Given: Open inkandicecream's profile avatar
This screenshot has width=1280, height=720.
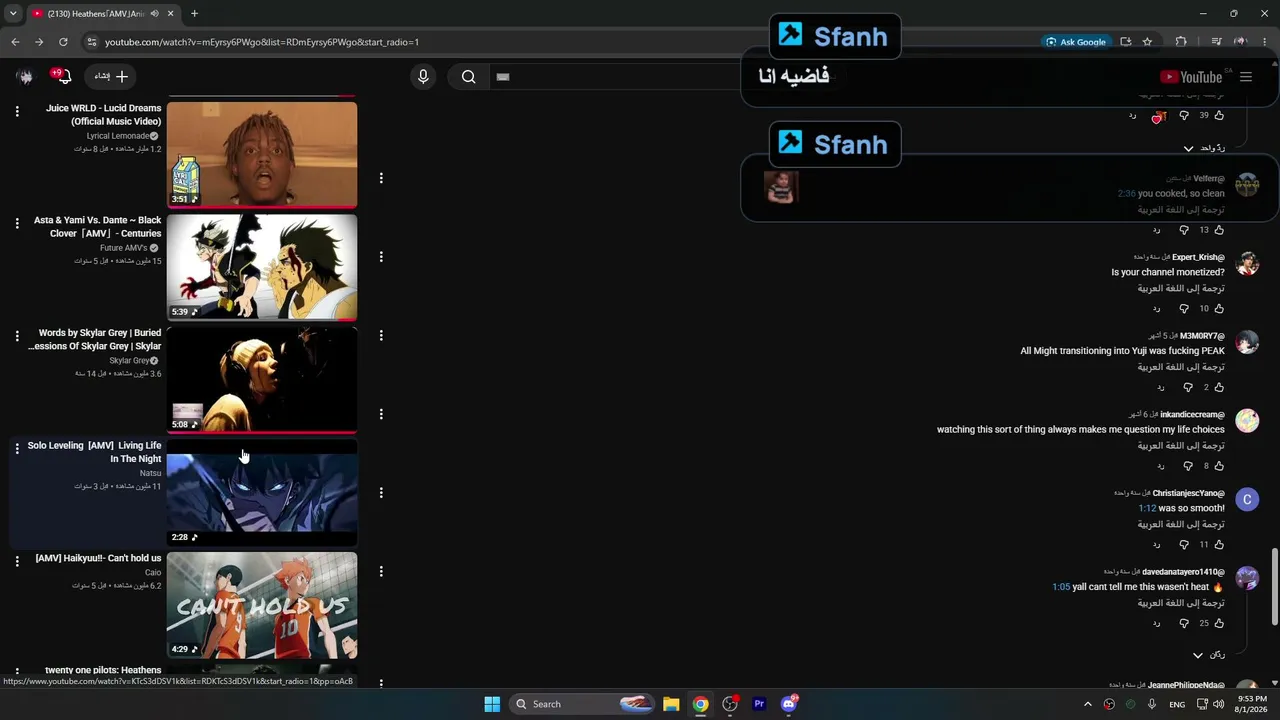Looking at the screenshot, I should click(x=1247, y=421).
